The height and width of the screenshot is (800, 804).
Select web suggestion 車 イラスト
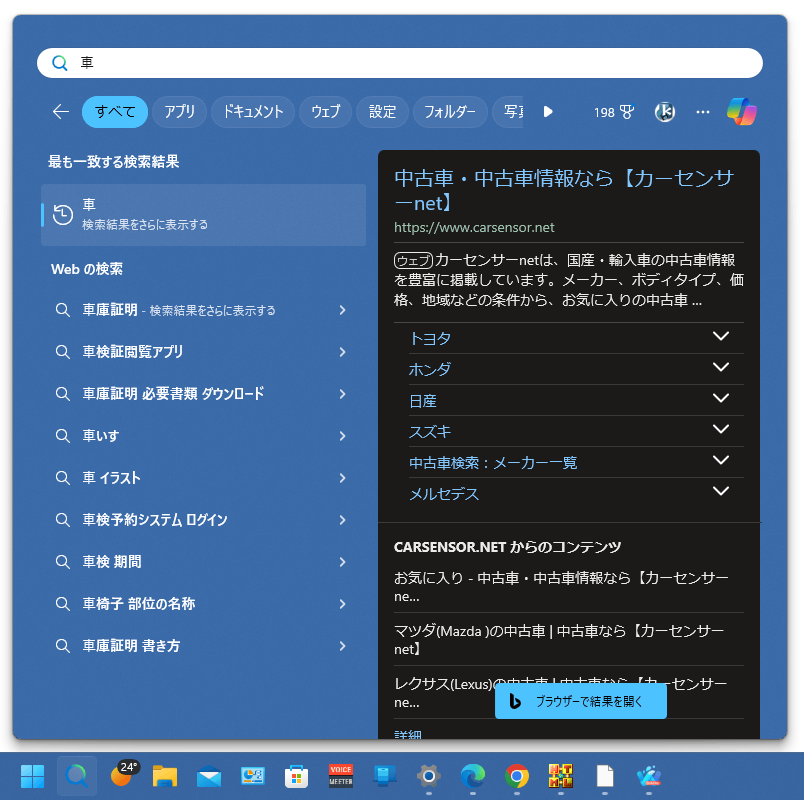pyautogui.click(x=204, y=478)
